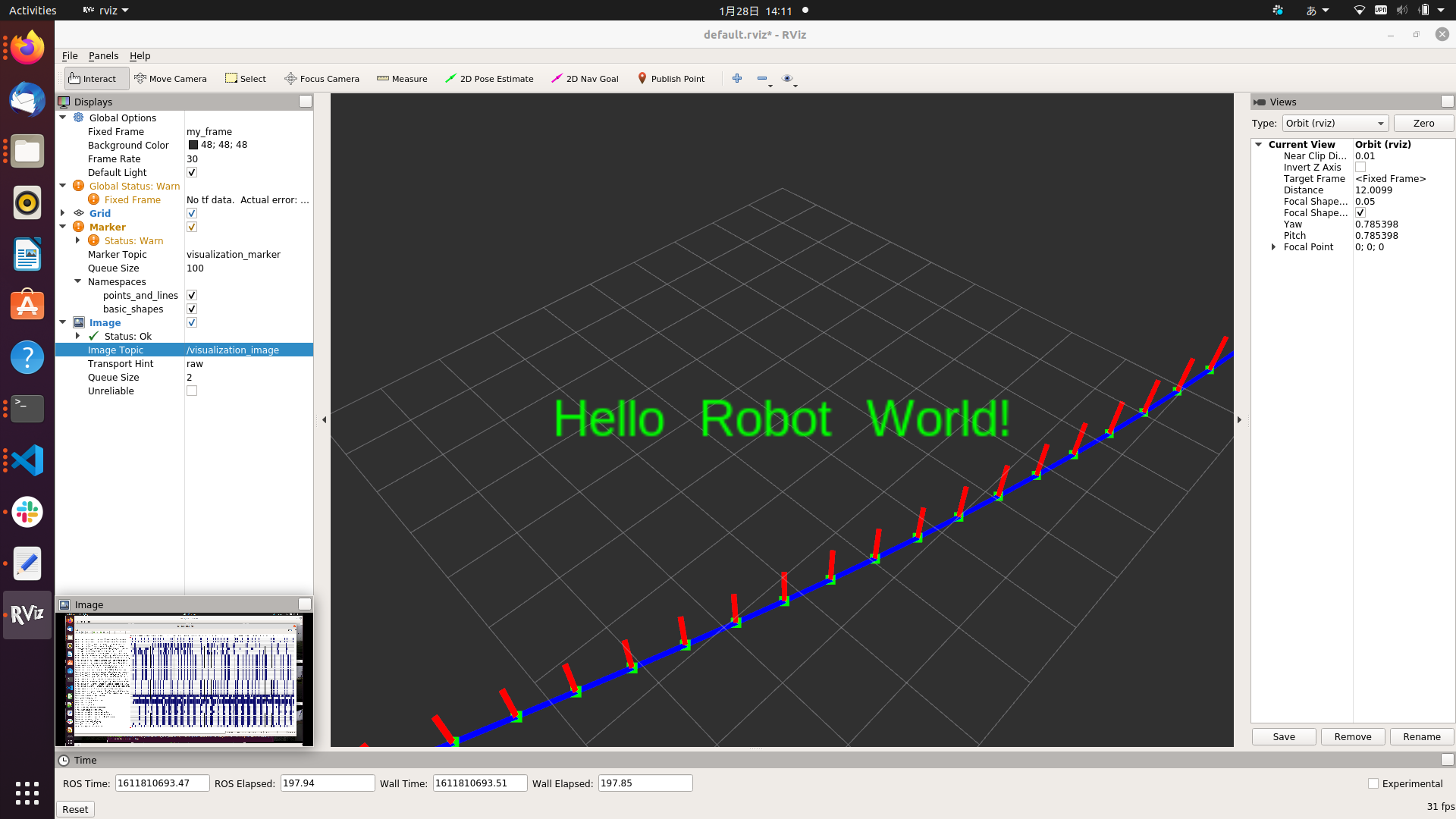The image size is (1456, 819).
Task: Expand the Image Status: Ok row
Action: point(78,336)
